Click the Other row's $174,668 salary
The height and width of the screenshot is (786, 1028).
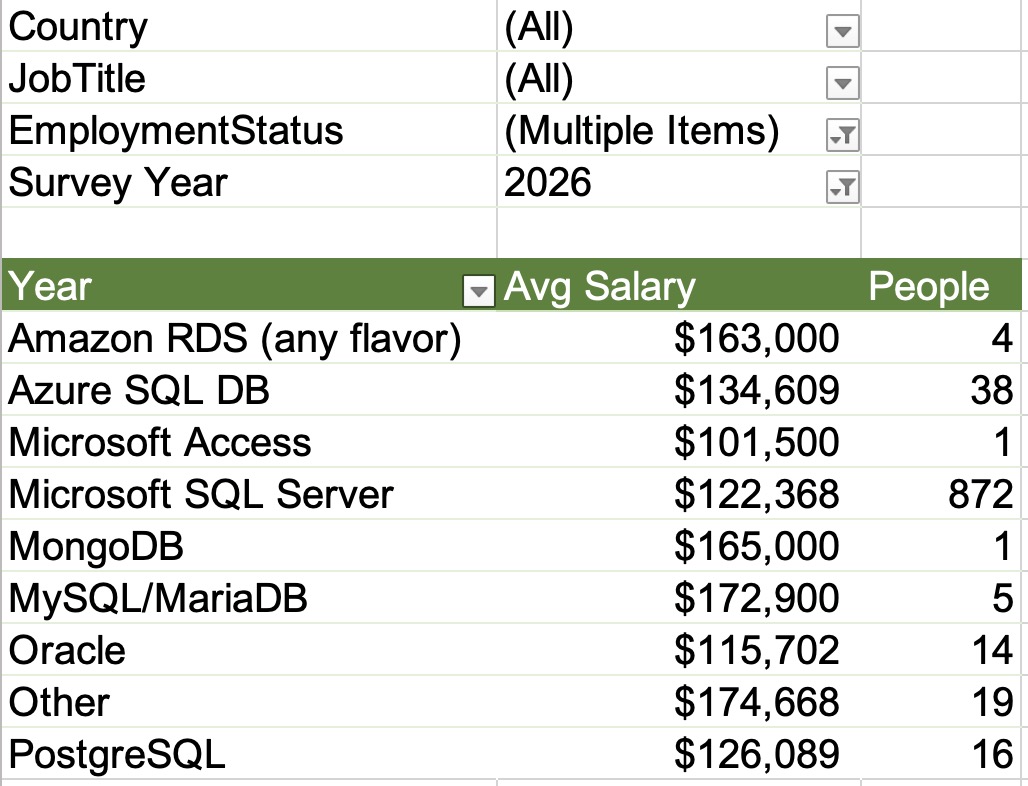click(x=756, y=702)
